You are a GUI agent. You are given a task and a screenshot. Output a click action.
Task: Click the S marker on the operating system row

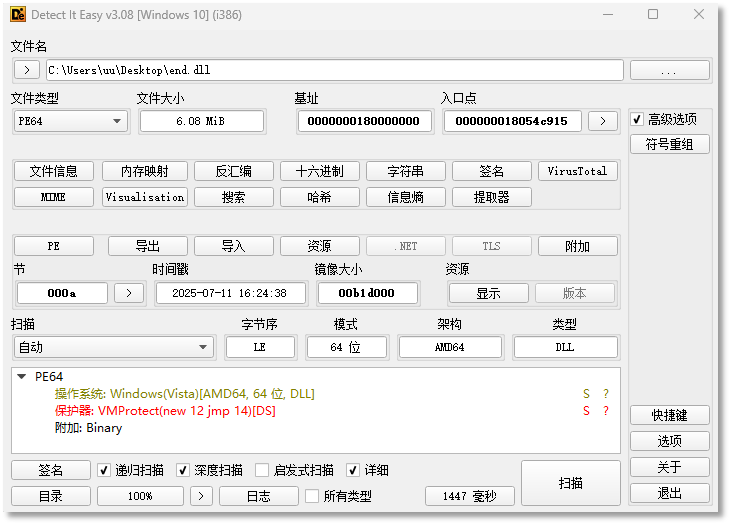pyautogui.click(x=587, y=394)
